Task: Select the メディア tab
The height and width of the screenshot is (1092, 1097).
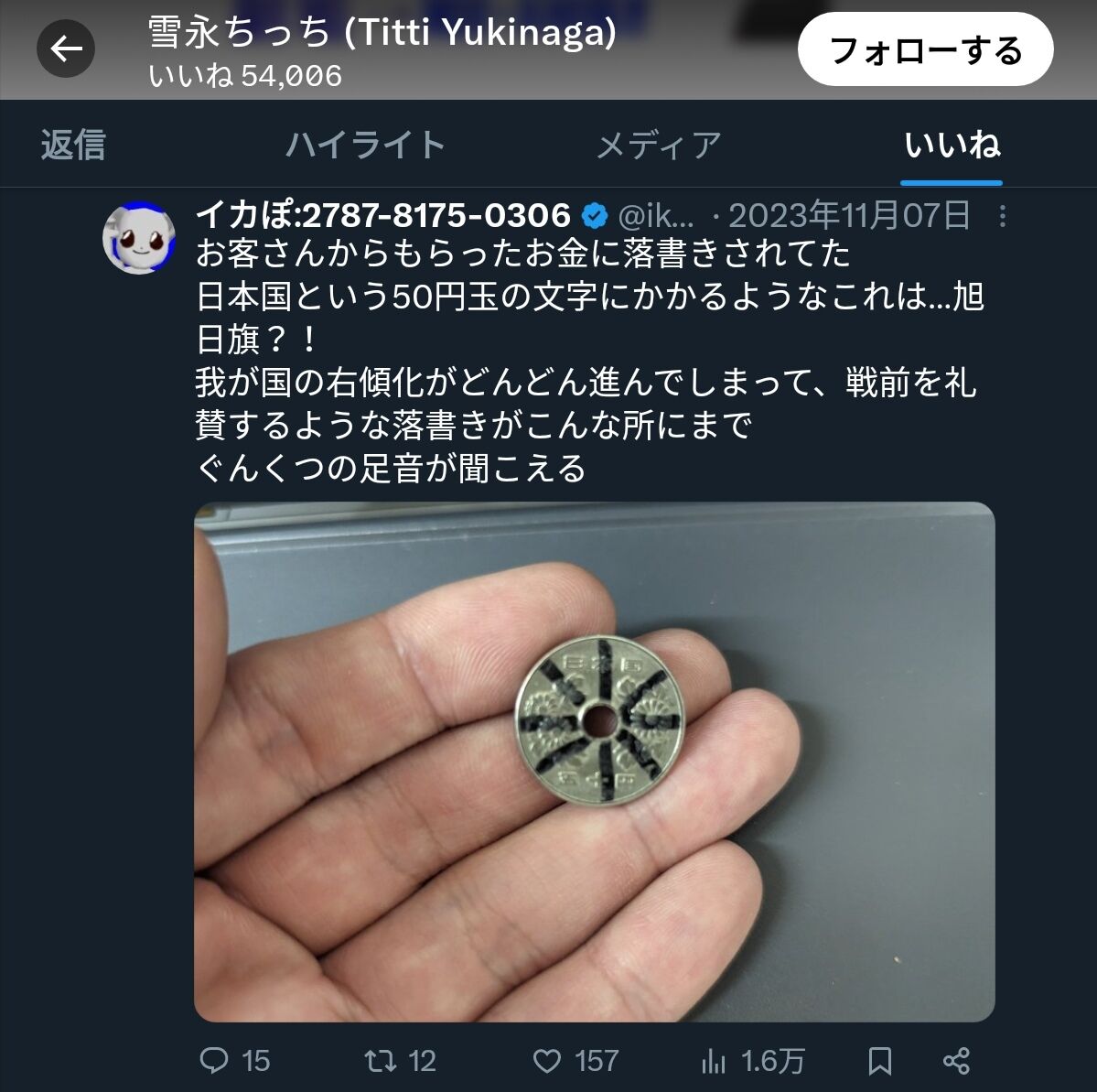Action: click(658, 146)
